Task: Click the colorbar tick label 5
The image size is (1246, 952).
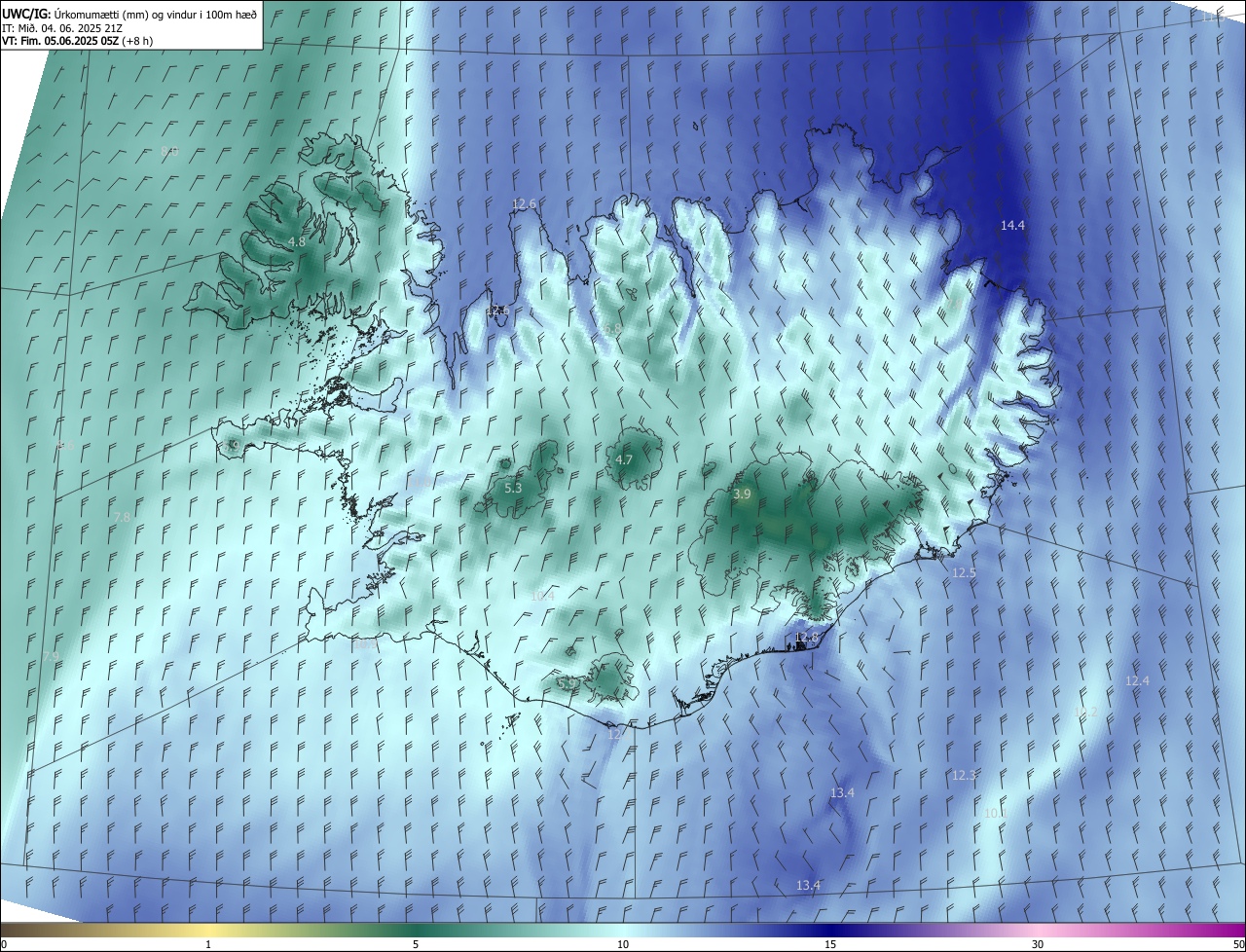Action: (416, 944)
